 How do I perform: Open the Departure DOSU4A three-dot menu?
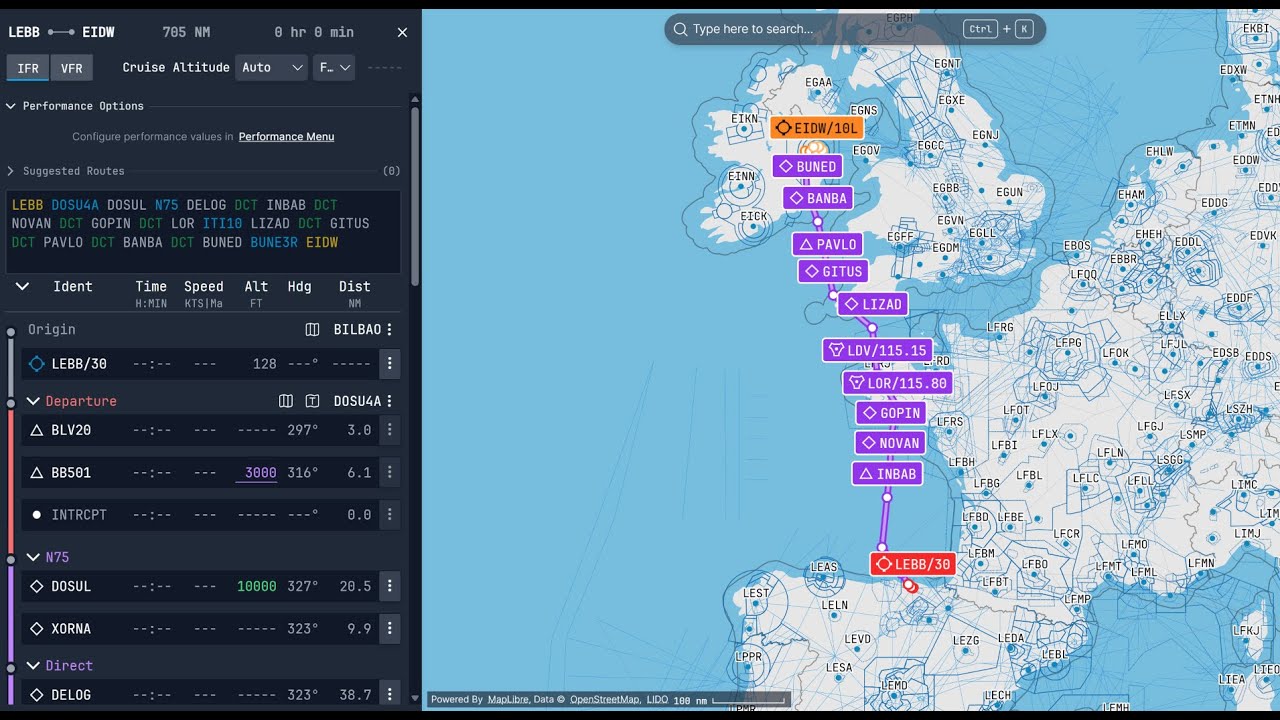389,401
